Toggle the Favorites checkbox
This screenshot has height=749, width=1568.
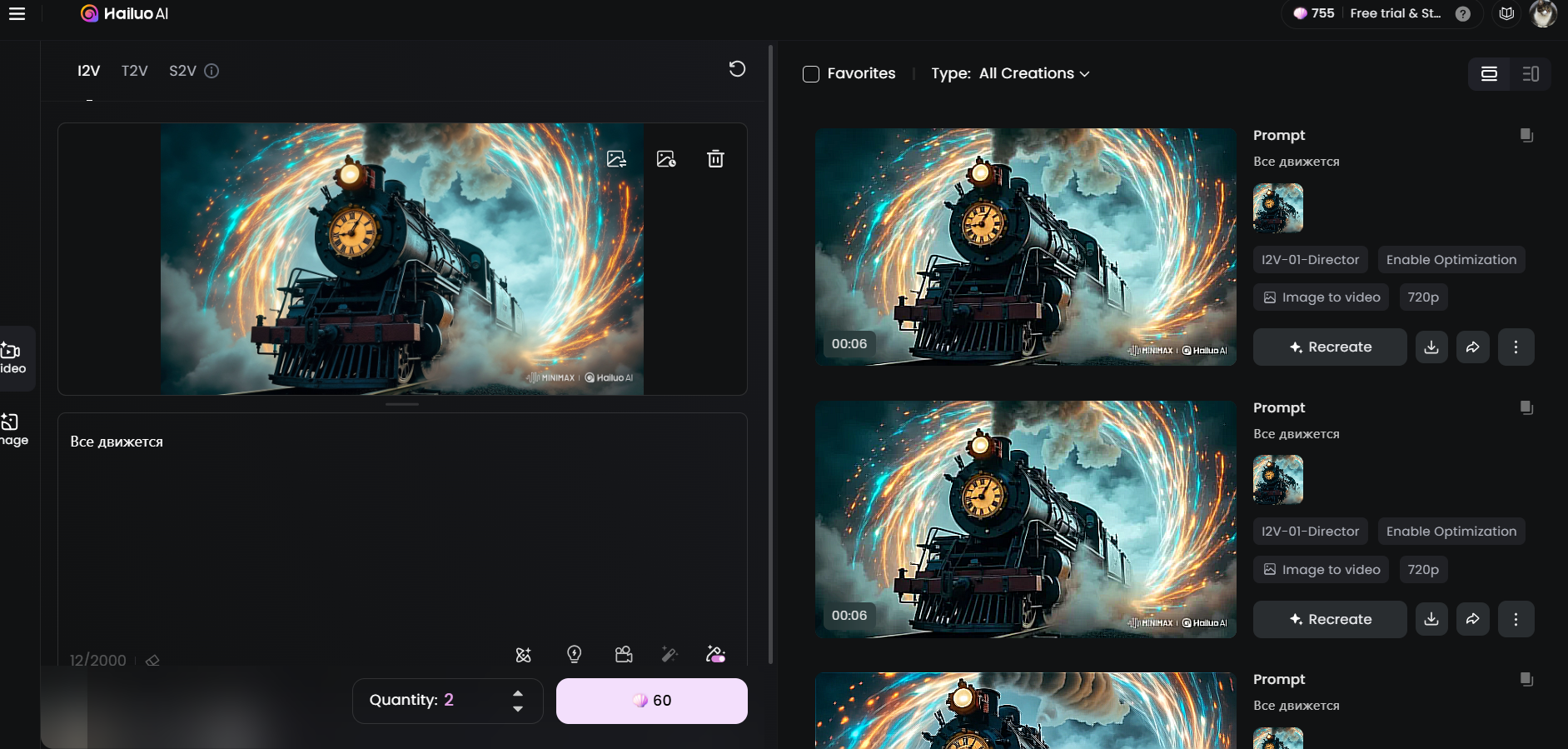(811, 74)
